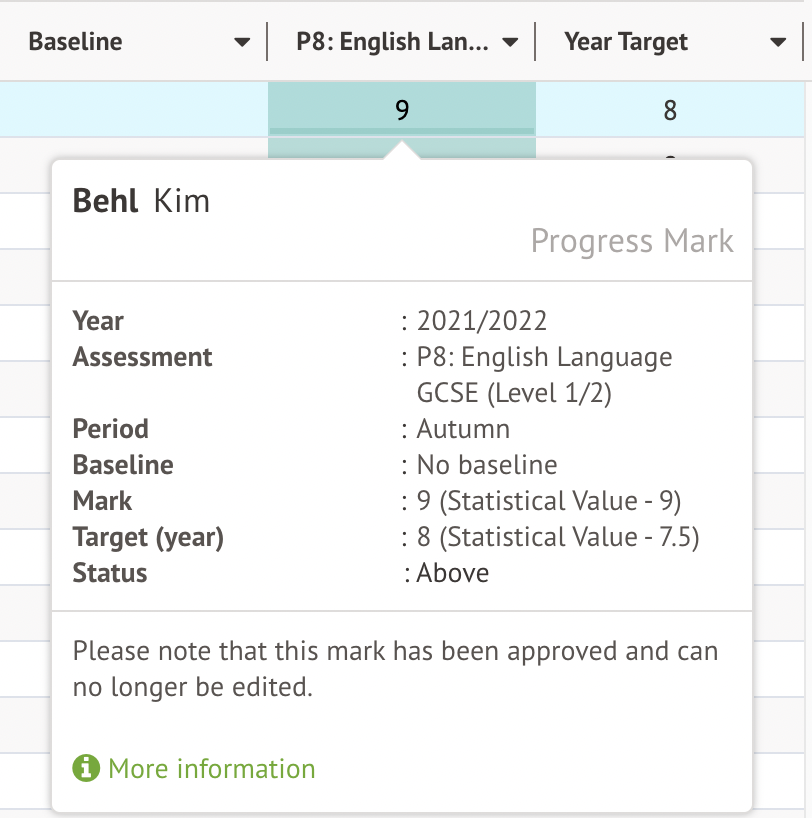Click the No baseline value text
The height and width of the screenshot is (818, 812).
point(487,465)
